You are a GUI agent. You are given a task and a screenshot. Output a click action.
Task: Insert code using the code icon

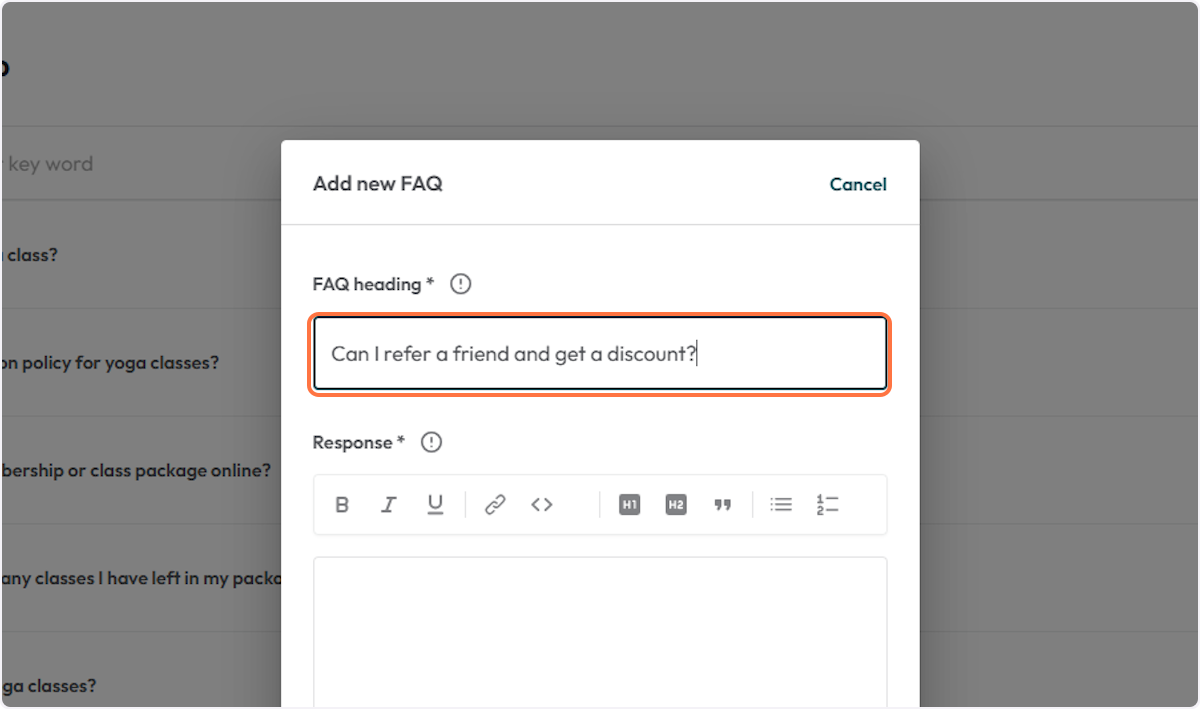[541, 504]
